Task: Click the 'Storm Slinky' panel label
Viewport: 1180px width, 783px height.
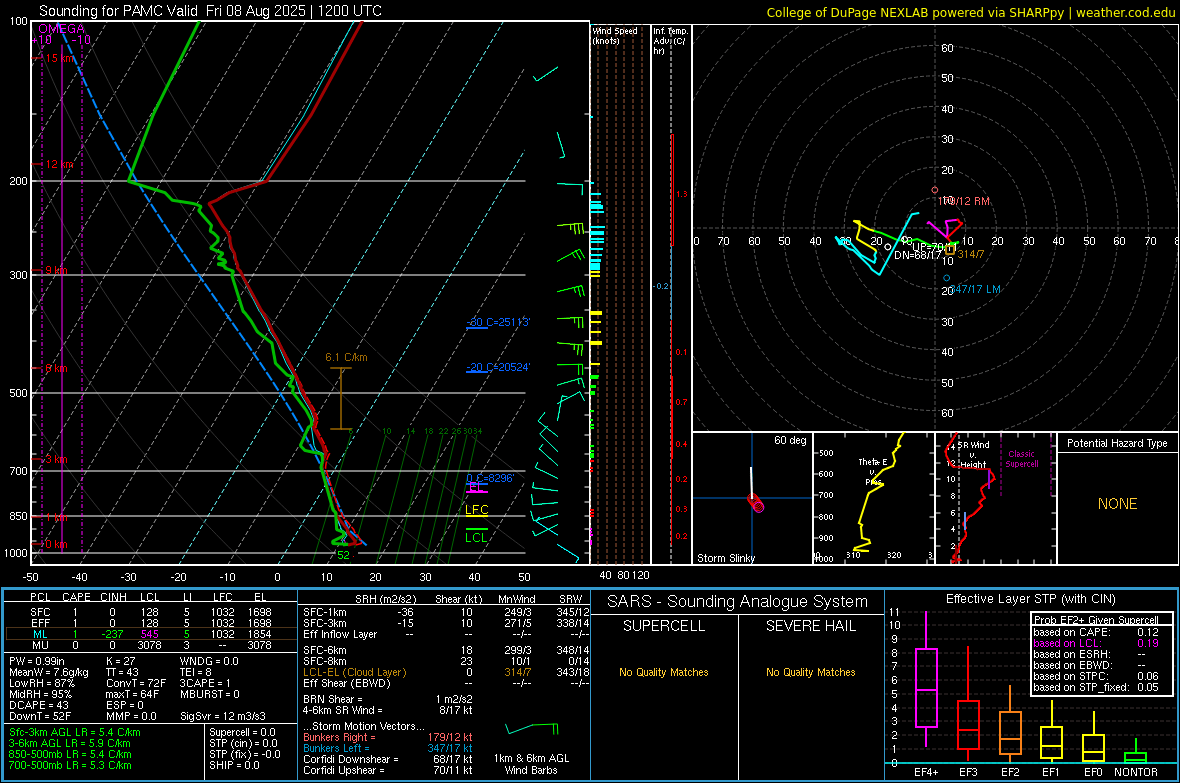Action: click(x=726, y=558)
